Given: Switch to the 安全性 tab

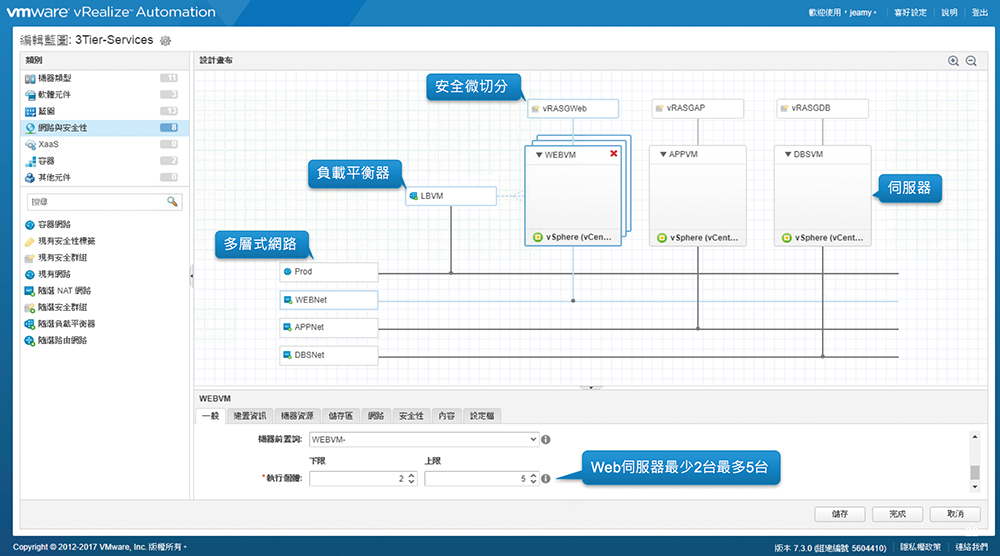Looking at the screenshot, I should pyautogui.click(x=411, y=416).
